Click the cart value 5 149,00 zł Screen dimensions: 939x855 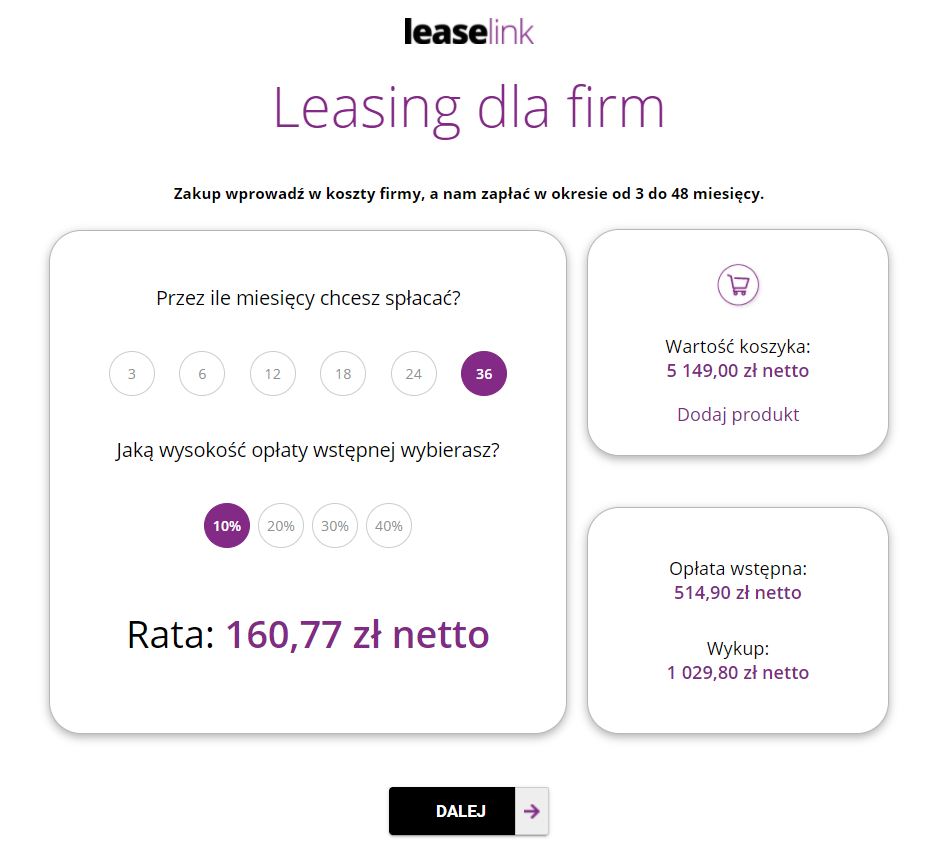click(x=738, y=371)
